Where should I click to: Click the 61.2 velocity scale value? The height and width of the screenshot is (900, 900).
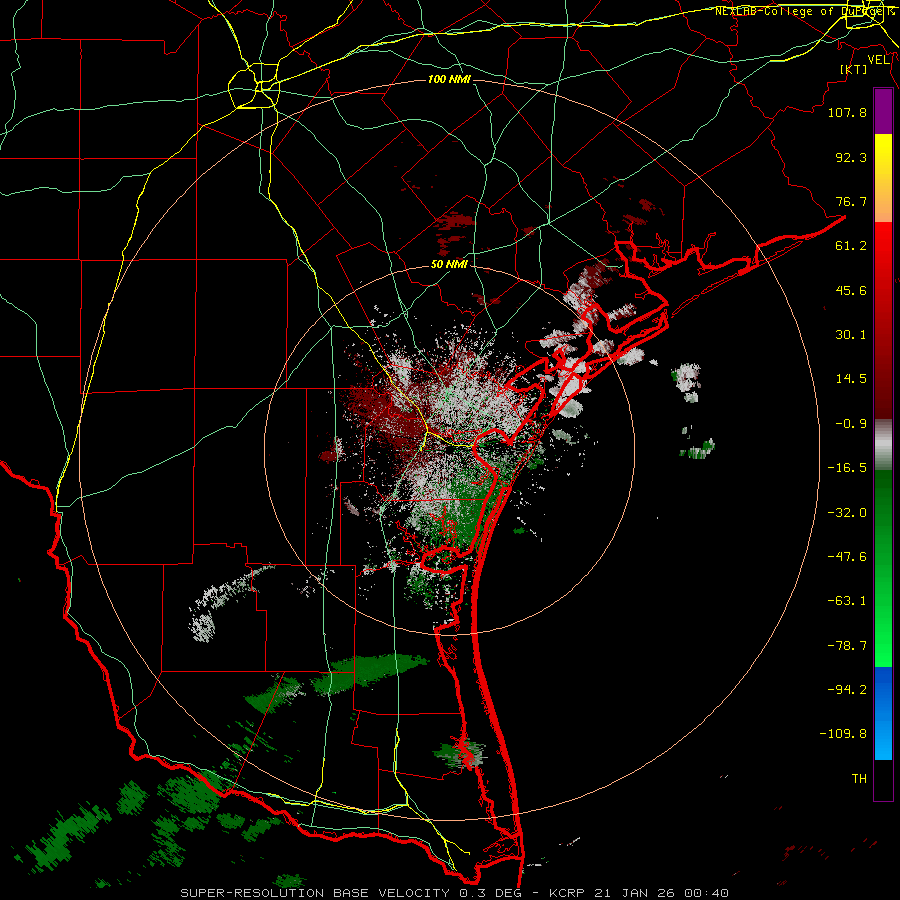coord(851,246)
